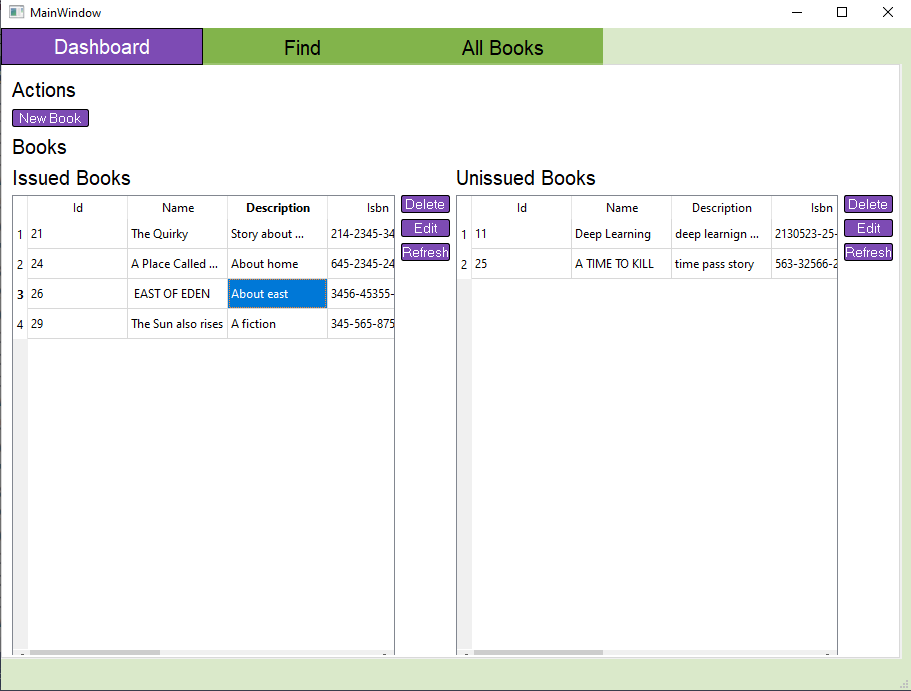Select A TIME TO KILL row
This screenshot has height=691, width=911.
621,263
